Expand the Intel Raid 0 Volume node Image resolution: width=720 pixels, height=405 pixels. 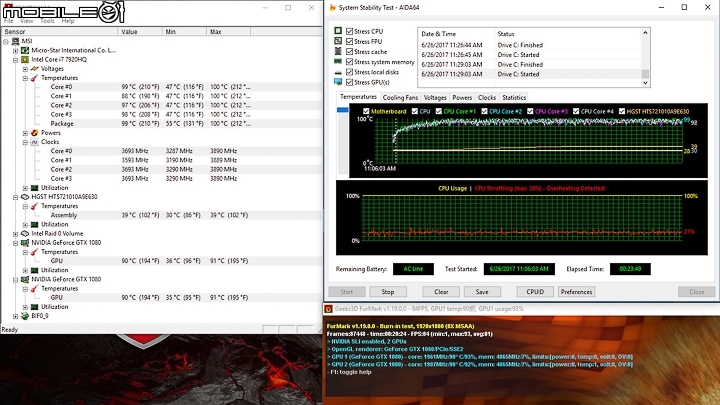click(x=16, y=234)
